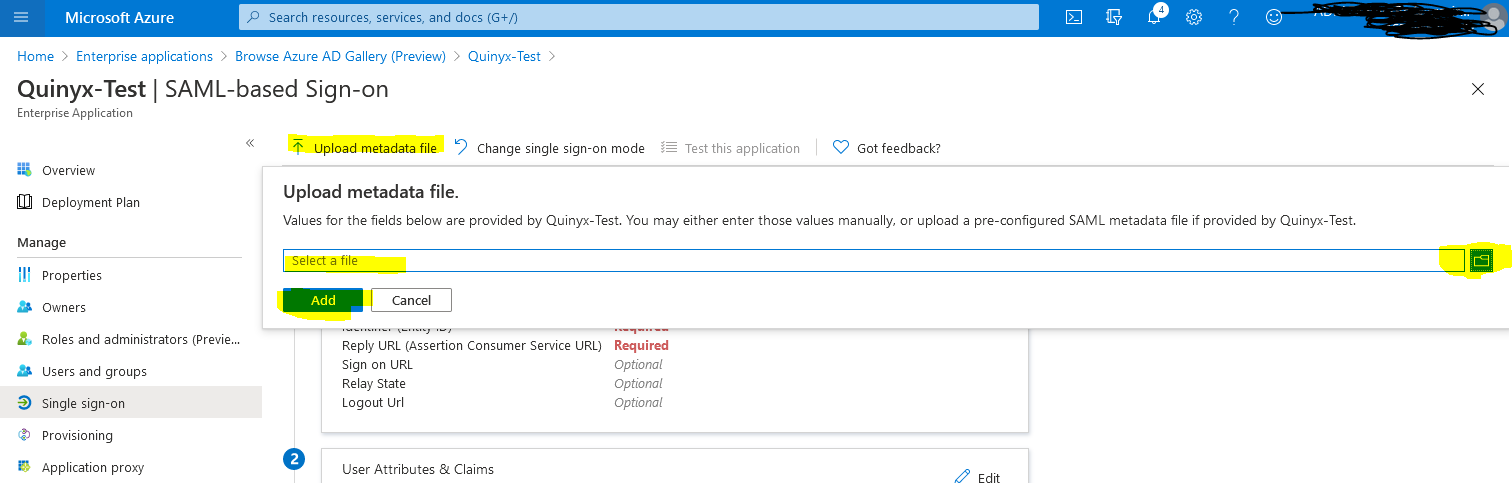Screen dimensions: 1512x483
Task: Click Change single sign-on mode
Action: [x=549, y=148]
